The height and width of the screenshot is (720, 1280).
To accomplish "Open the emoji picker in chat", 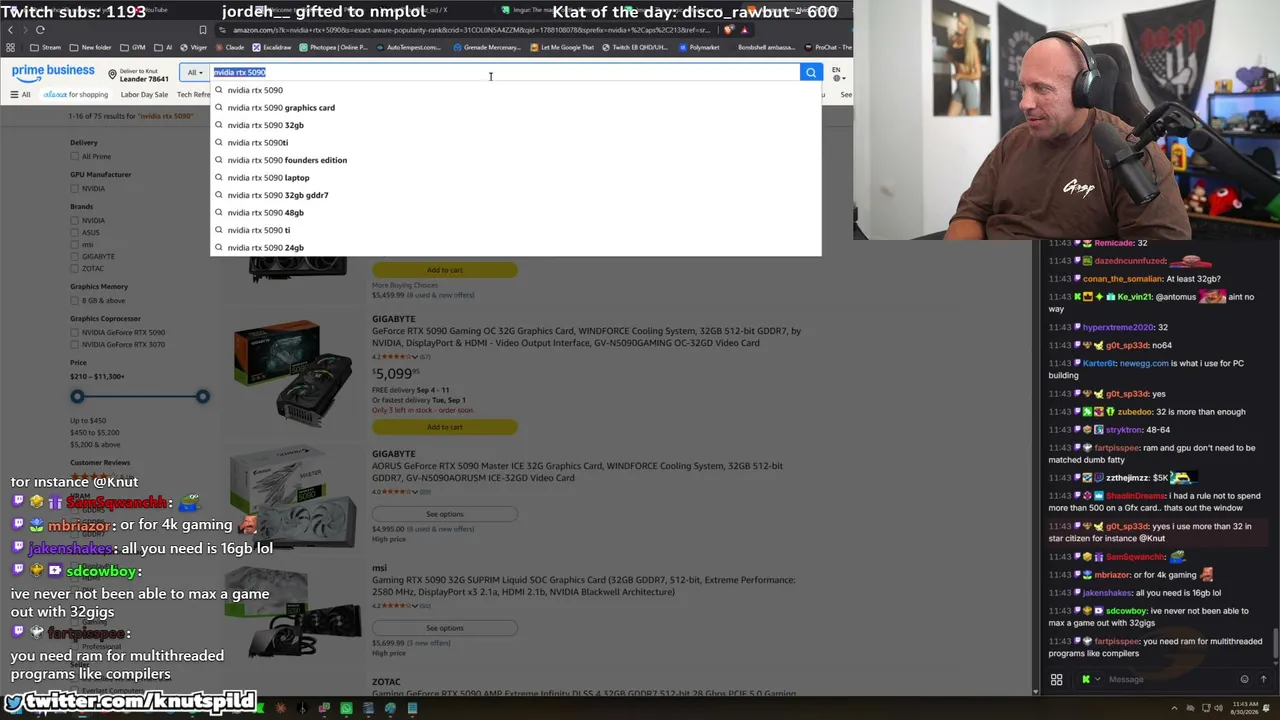I will 1244,680.
